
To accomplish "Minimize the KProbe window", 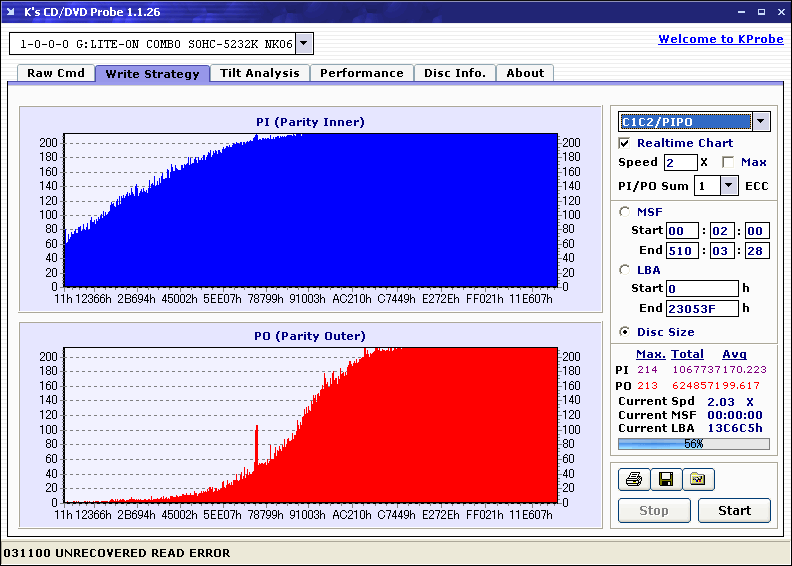I will click(741, 12).
